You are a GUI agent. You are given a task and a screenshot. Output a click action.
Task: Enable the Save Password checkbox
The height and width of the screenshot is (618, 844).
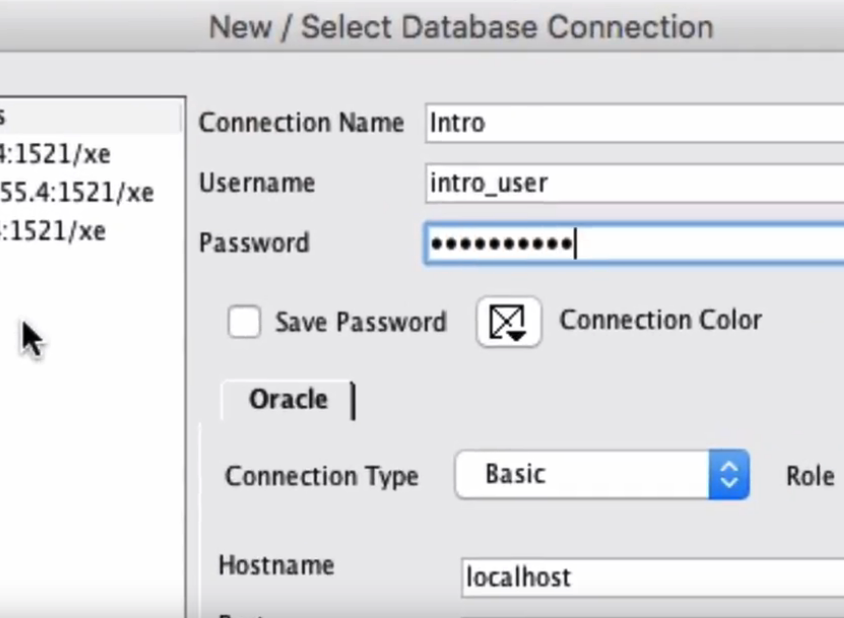coord(244,322)
